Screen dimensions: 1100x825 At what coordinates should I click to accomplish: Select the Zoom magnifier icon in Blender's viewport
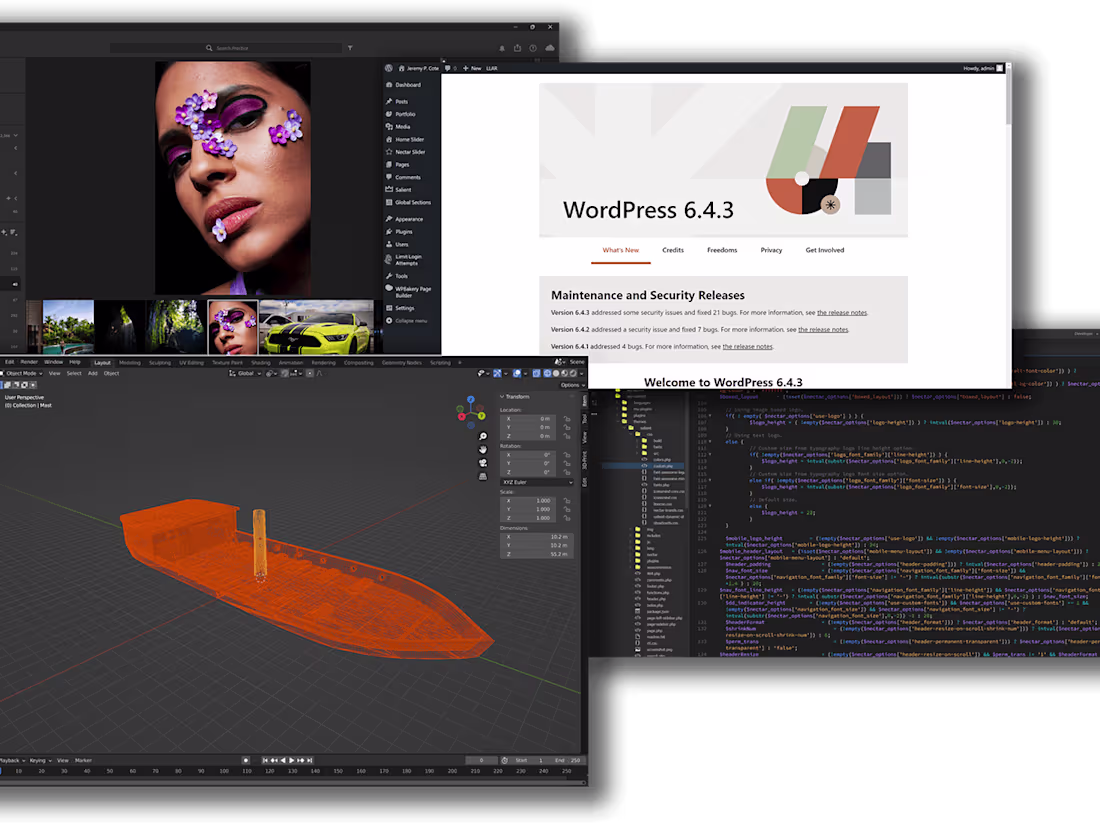[483, 436]
